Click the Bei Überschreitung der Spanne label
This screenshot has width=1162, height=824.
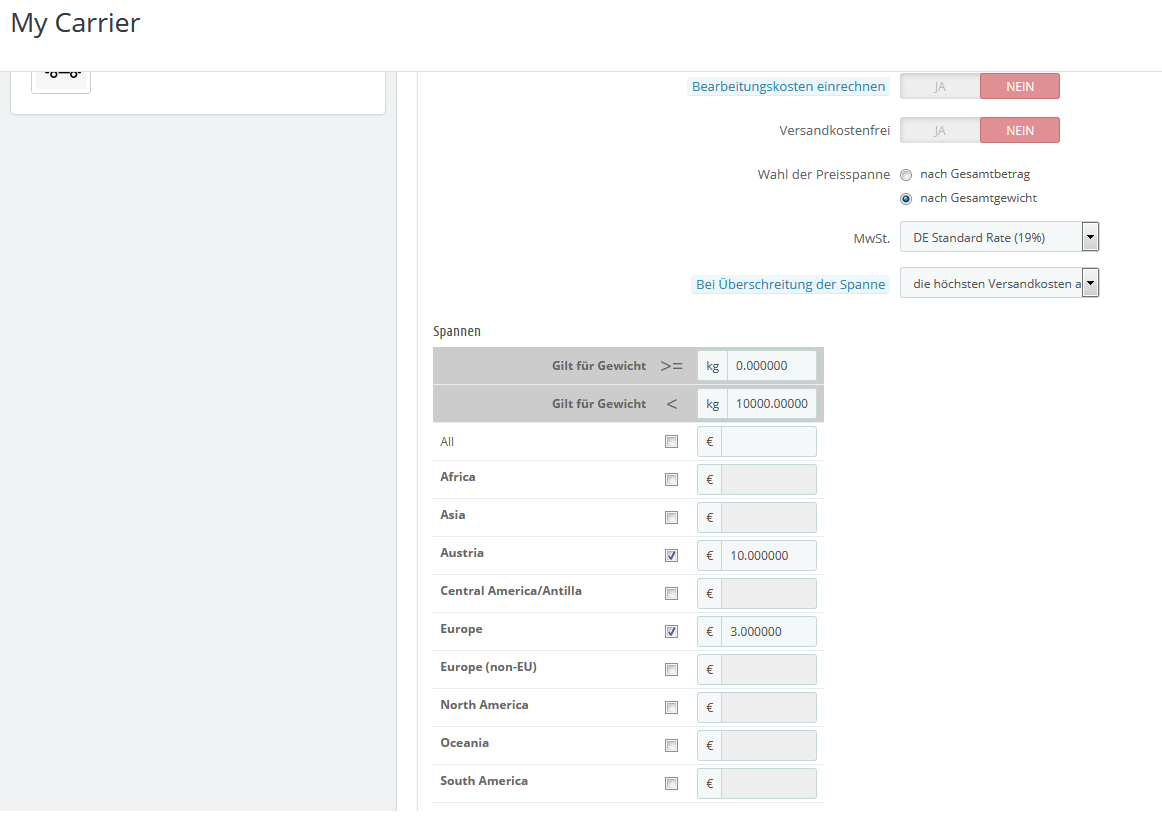791,285
